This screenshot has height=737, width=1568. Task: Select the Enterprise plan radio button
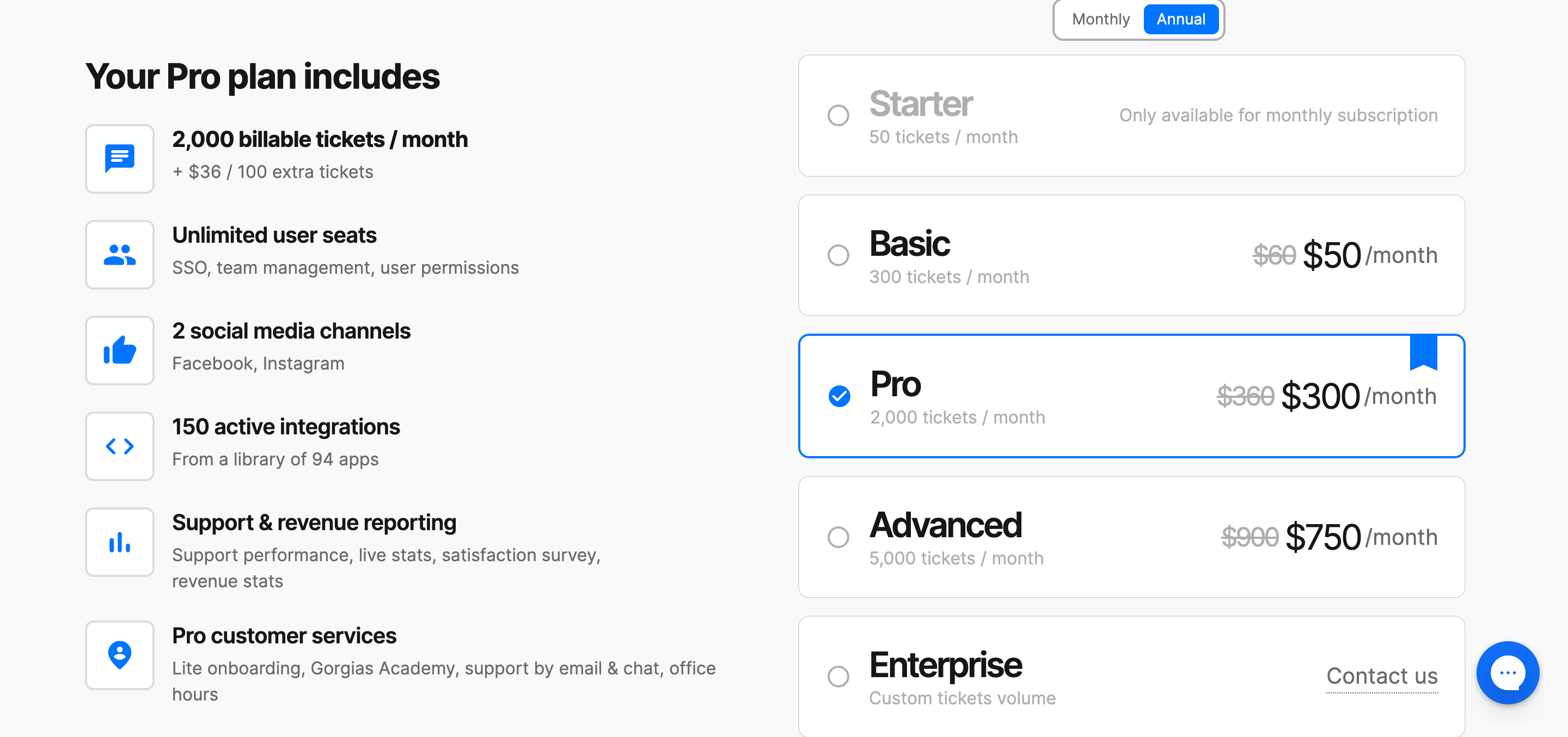click(838, 676)
